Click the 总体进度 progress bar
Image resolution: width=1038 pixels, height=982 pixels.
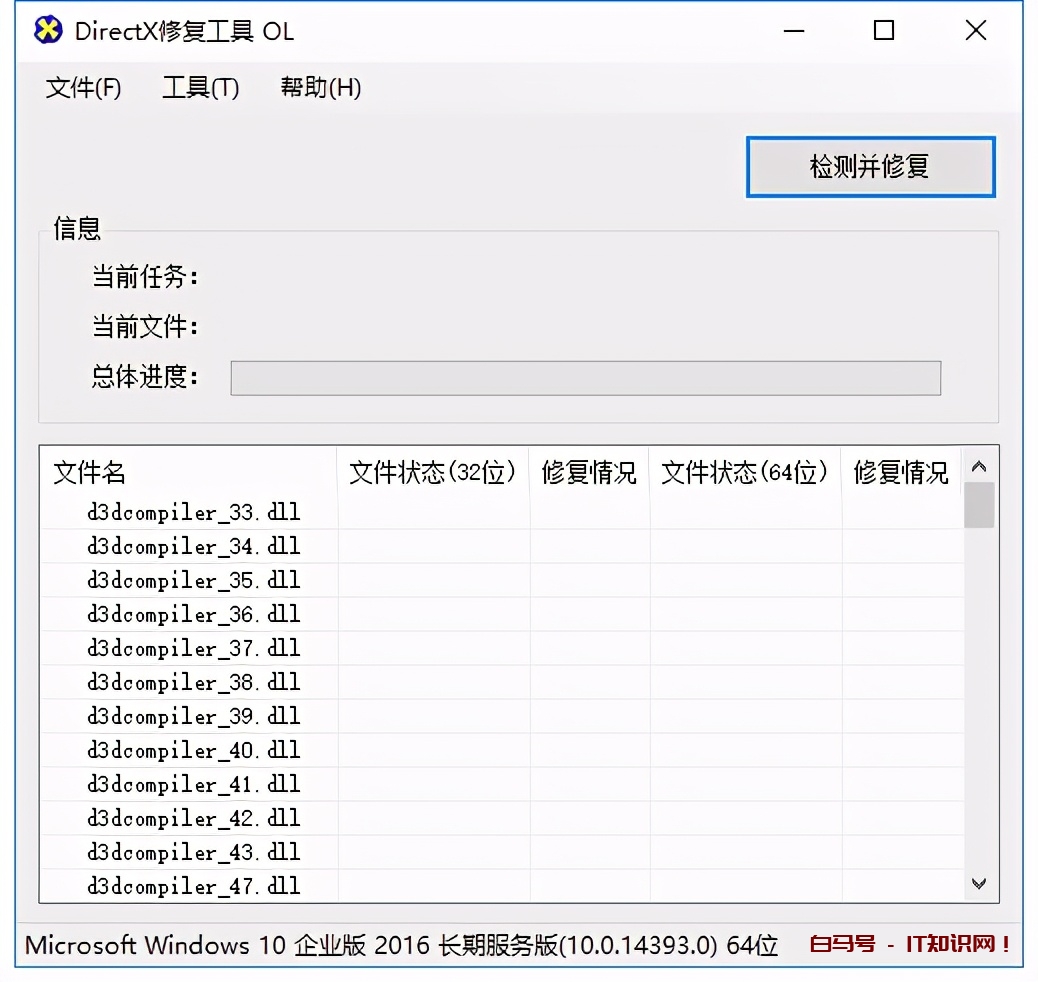click(x=585, y=378)
